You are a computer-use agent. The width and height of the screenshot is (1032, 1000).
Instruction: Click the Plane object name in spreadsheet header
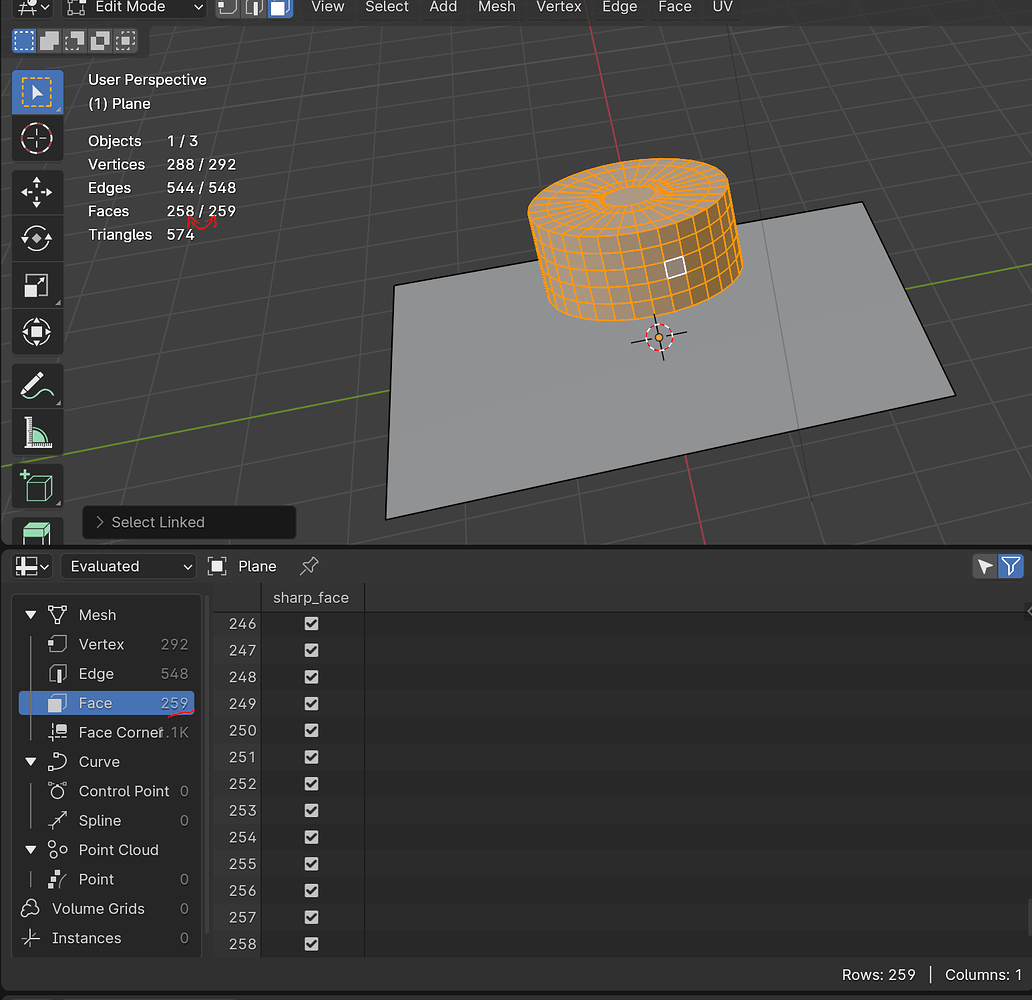(257, 566)
